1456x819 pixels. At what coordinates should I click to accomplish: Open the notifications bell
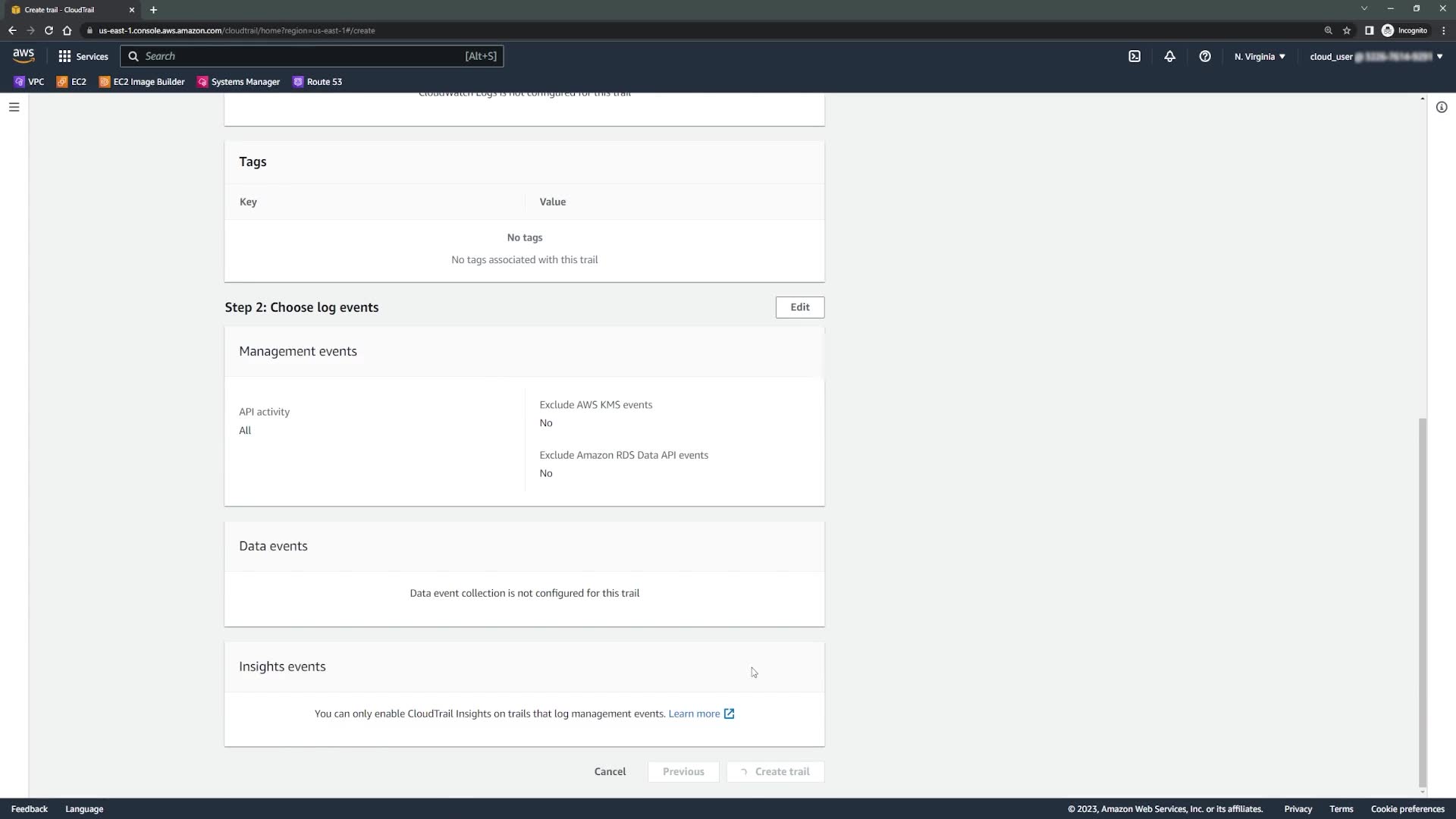point(1169,56)
